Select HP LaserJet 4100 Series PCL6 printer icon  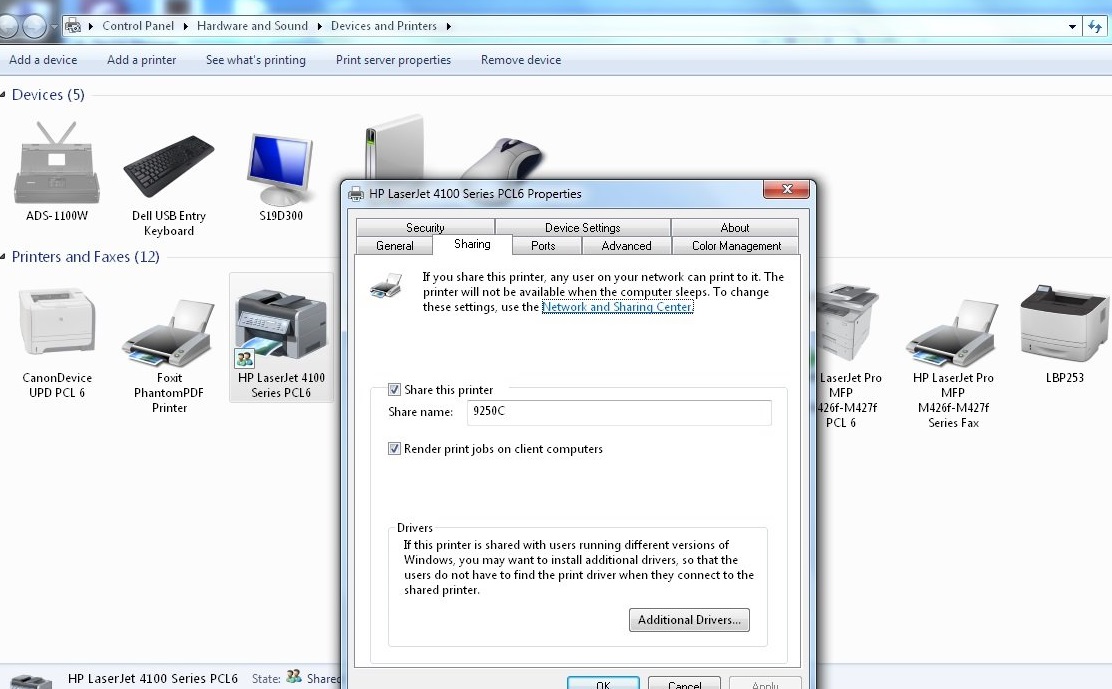click(281, 327)
